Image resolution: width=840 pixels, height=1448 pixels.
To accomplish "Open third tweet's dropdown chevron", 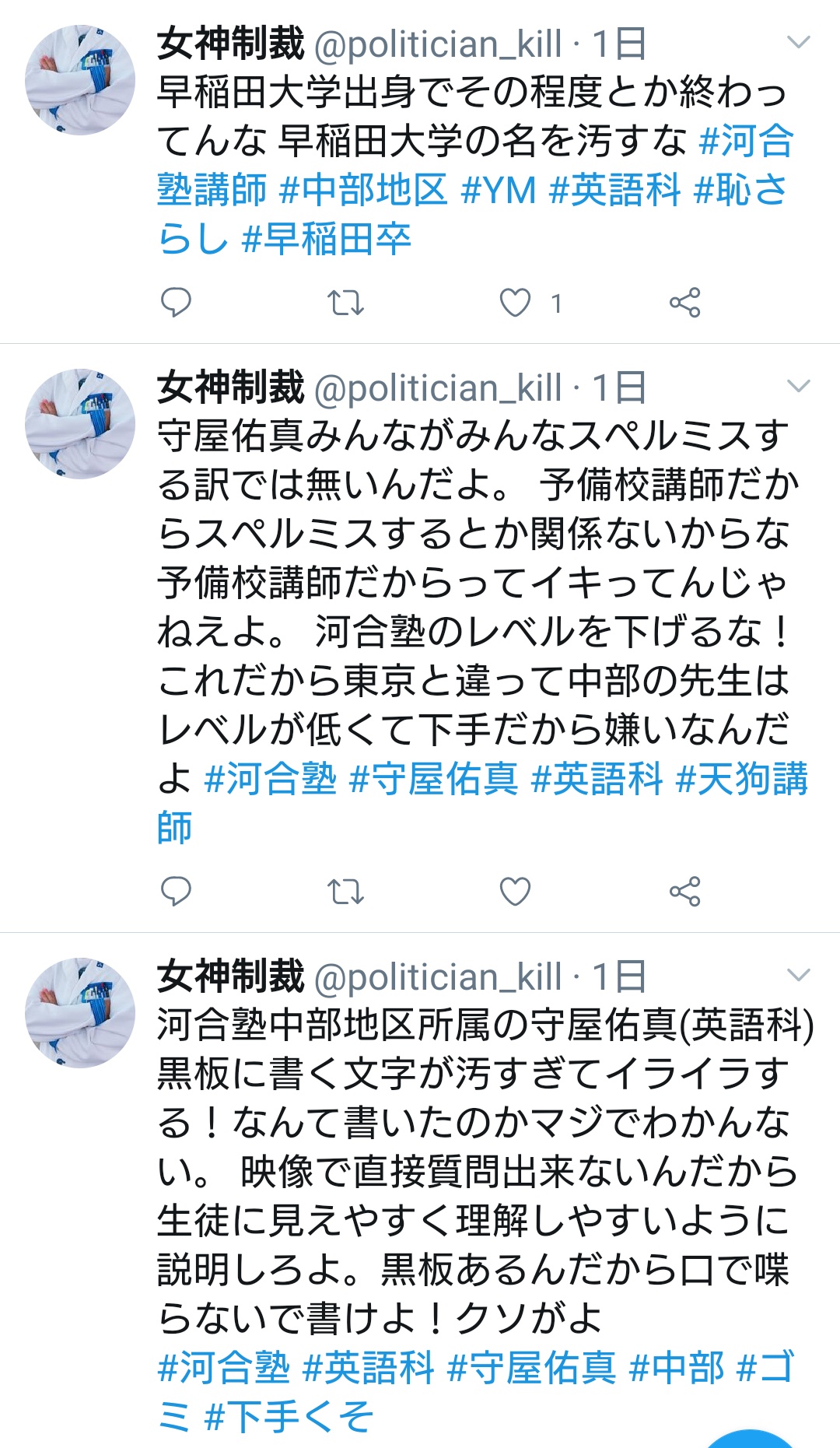I will click(x=799, y=975).
